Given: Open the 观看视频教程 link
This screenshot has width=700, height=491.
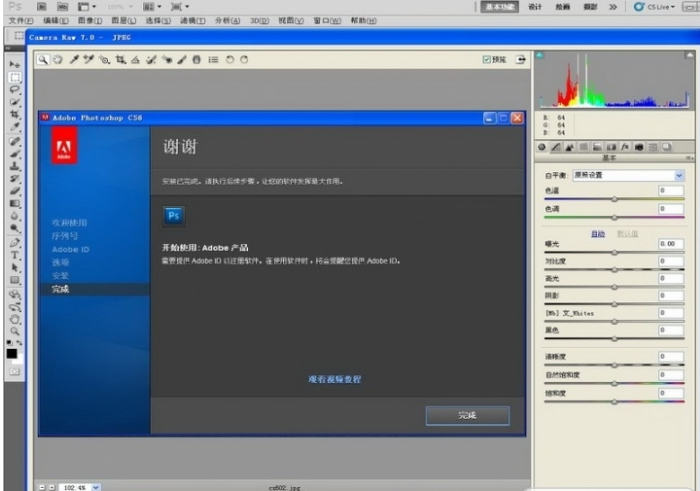Looking at the screenshot, I should (334, 379).
